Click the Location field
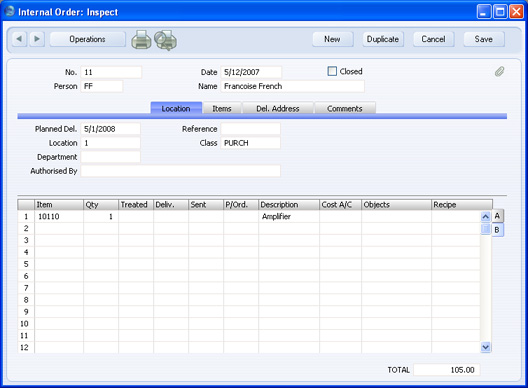 (110, 143)
